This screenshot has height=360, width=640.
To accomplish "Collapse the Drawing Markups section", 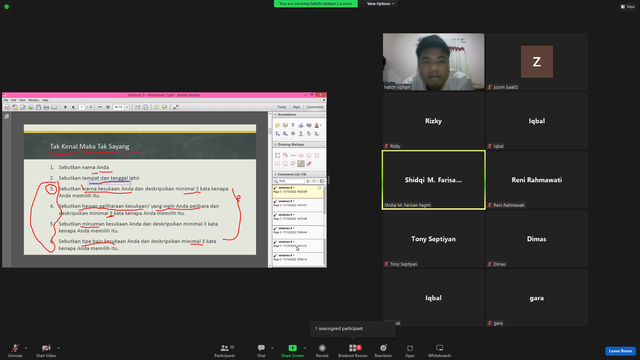I will pyautogui.click(x=276, y=144).
